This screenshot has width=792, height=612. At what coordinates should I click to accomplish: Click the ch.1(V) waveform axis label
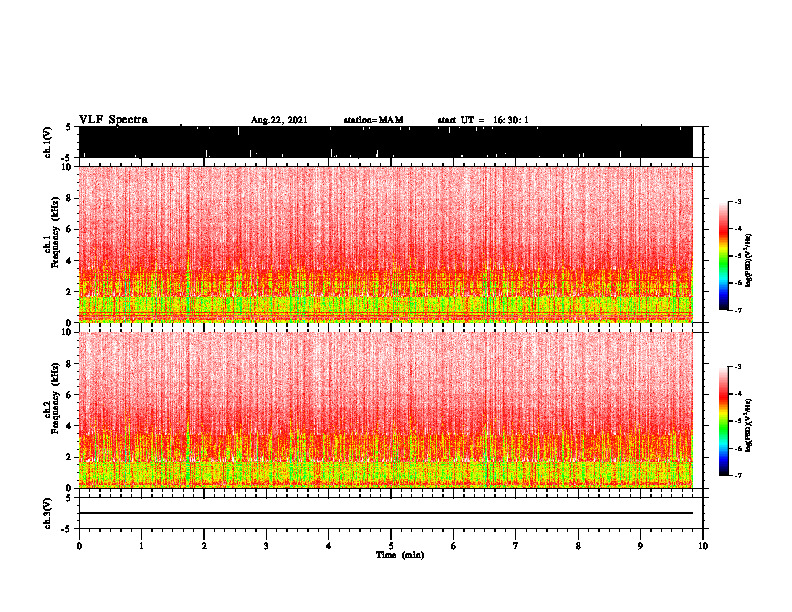pyautogui.click(x=48, y=142)
